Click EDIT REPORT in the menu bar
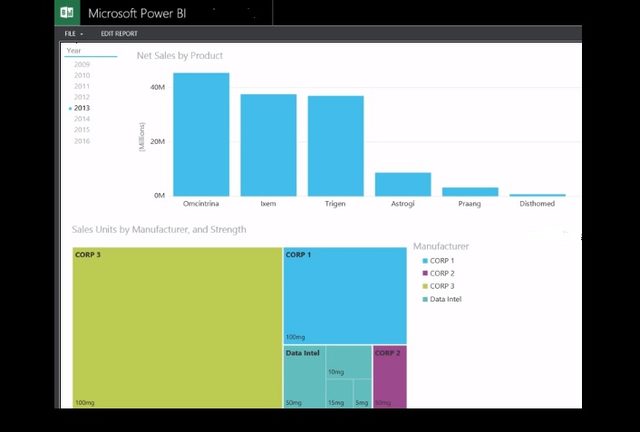 [x=119, y=33]
